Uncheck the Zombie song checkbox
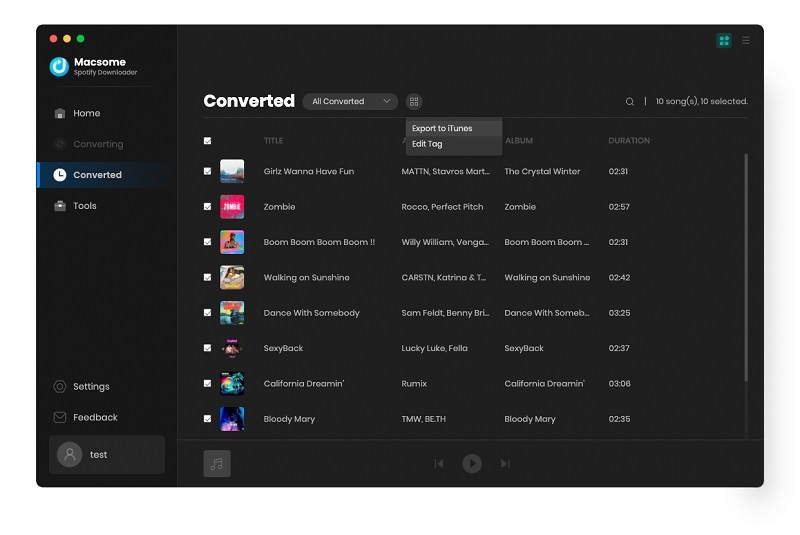800x535 pixels. click(x=208, y=207)
